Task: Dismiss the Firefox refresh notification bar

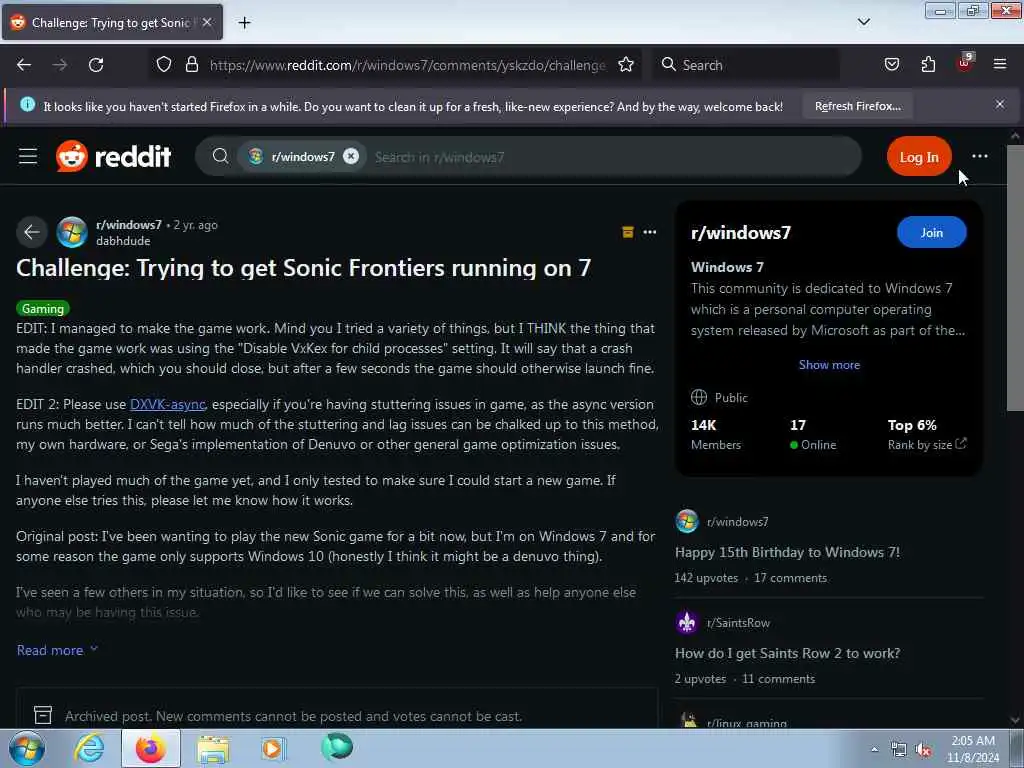Action: 999,104
